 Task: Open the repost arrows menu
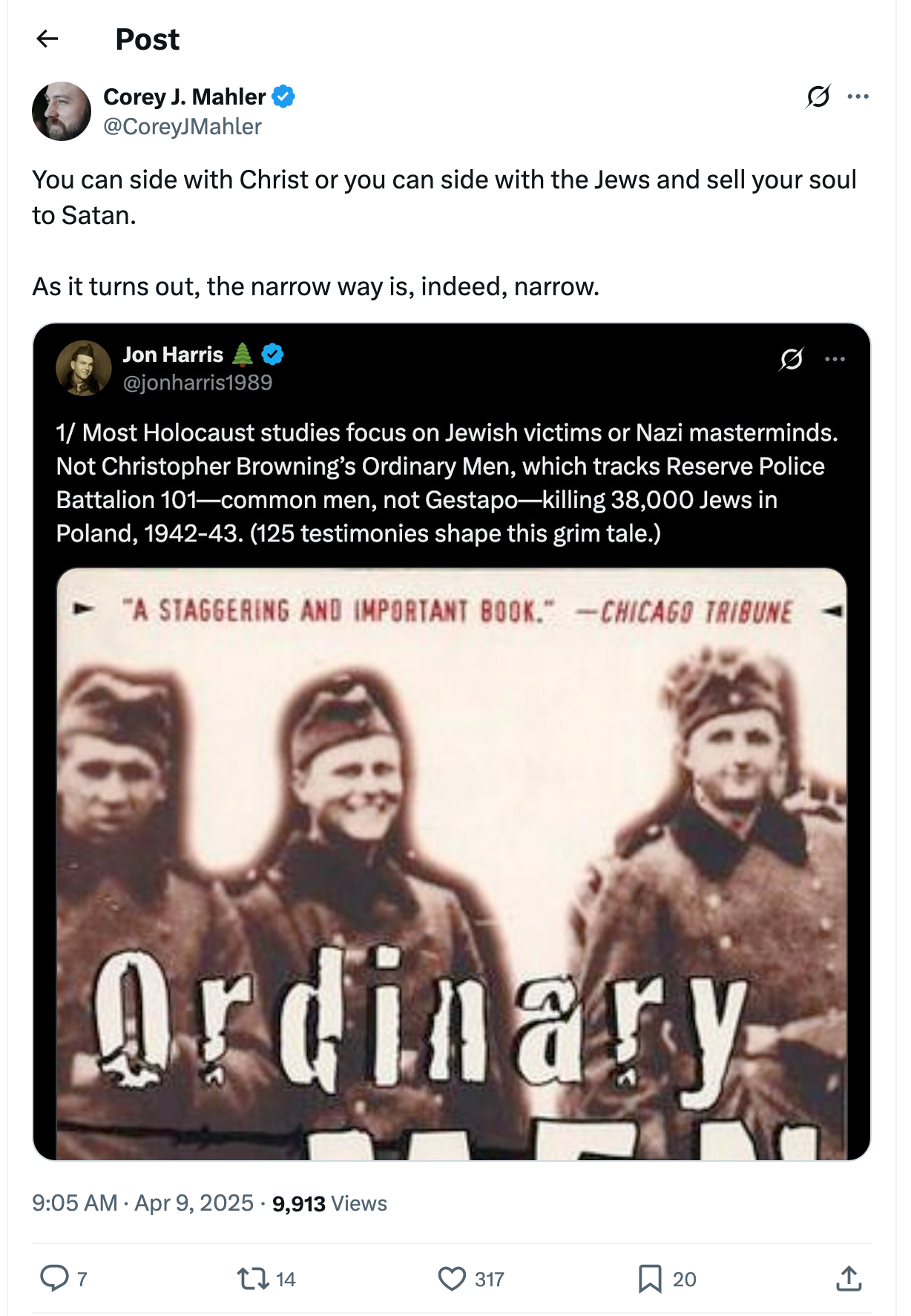[252, 1278]
